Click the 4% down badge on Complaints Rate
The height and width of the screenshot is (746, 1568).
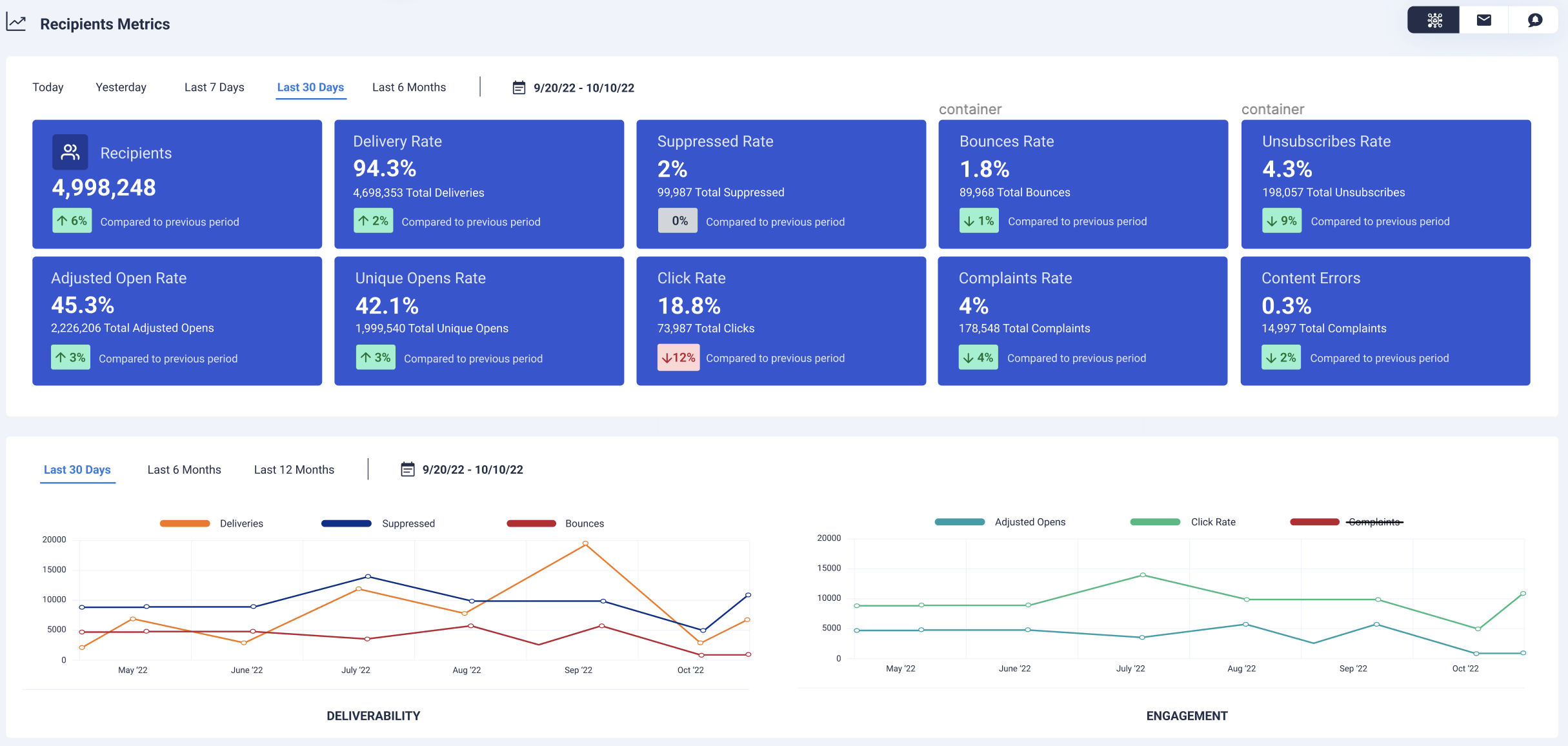978,358
